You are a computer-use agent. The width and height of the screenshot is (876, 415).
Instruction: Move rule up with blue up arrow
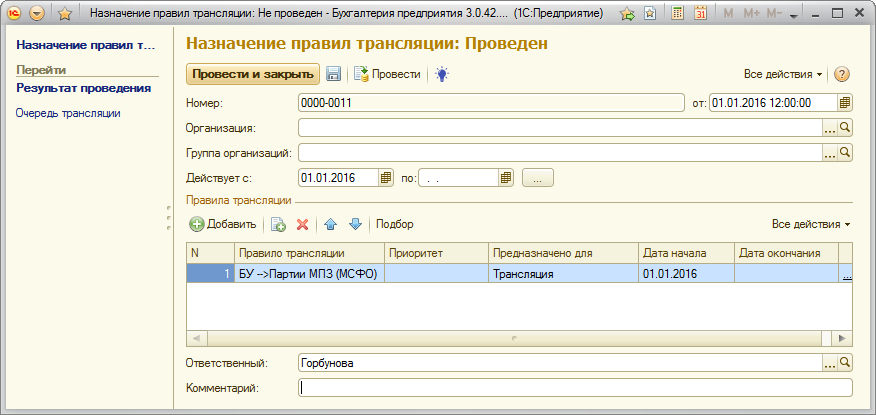[331, 224]
